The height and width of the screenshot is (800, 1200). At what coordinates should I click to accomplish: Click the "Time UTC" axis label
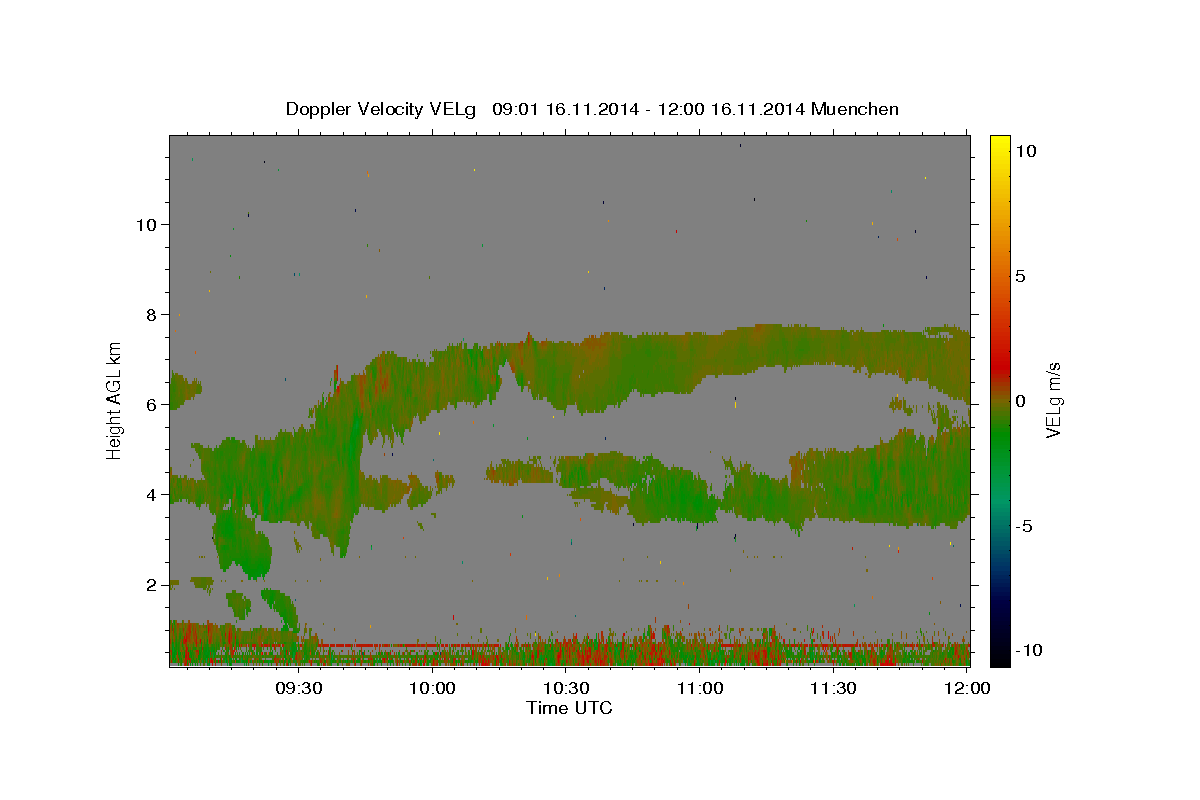click(x=569, y=708)
